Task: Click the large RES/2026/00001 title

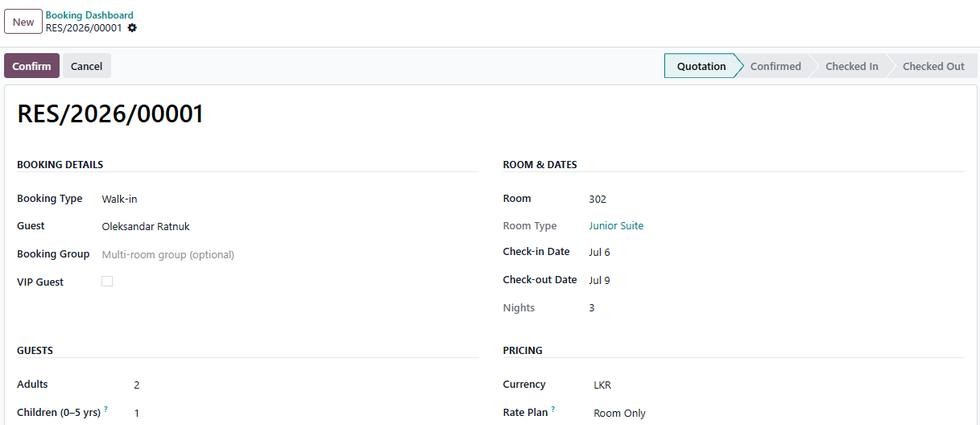Action: coord(111,114)
